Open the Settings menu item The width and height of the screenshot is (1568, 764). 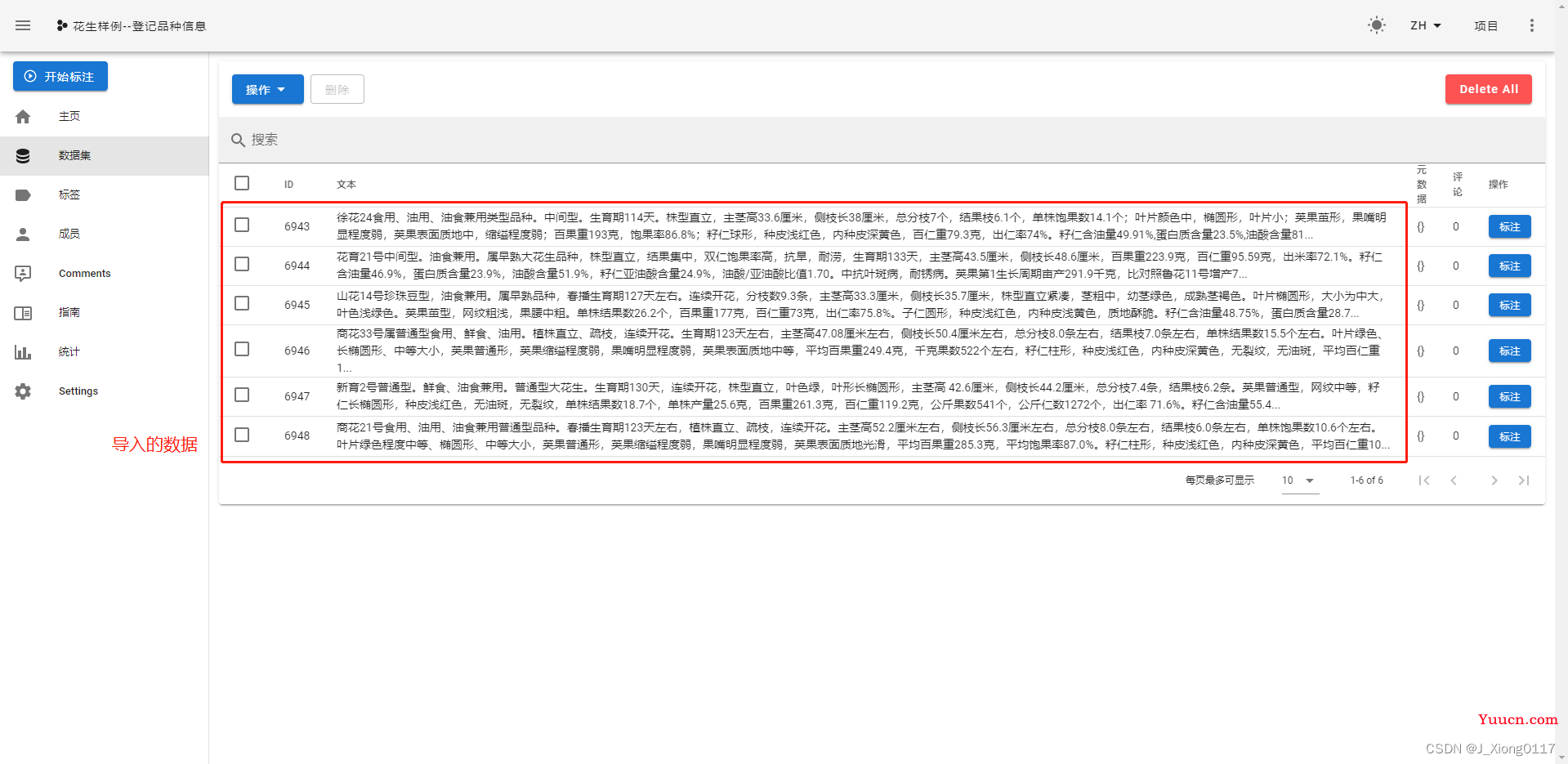coord(104,391)
